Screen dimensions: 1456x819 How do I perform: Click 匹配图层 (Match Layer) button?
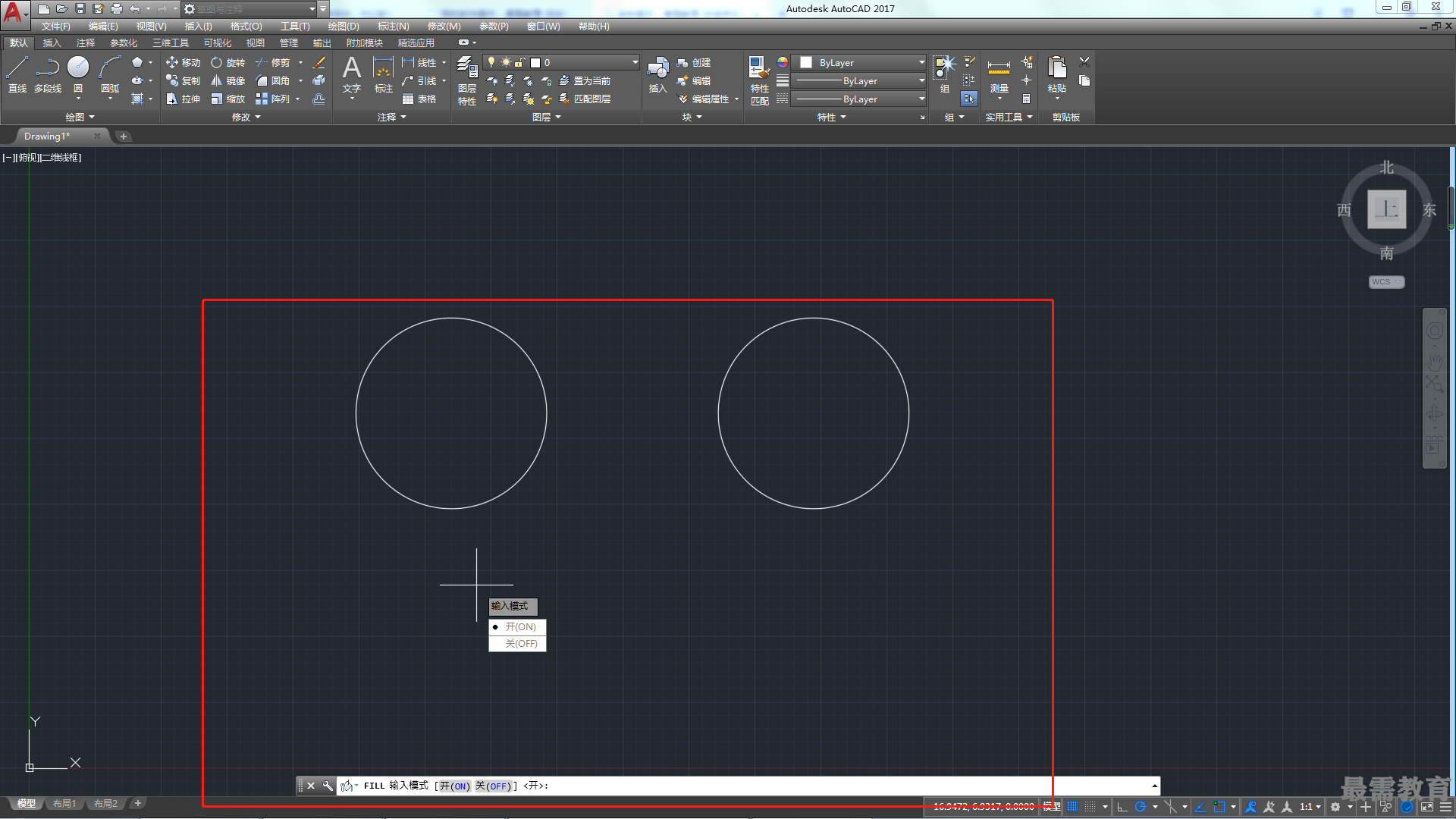[x=585, y=99]
